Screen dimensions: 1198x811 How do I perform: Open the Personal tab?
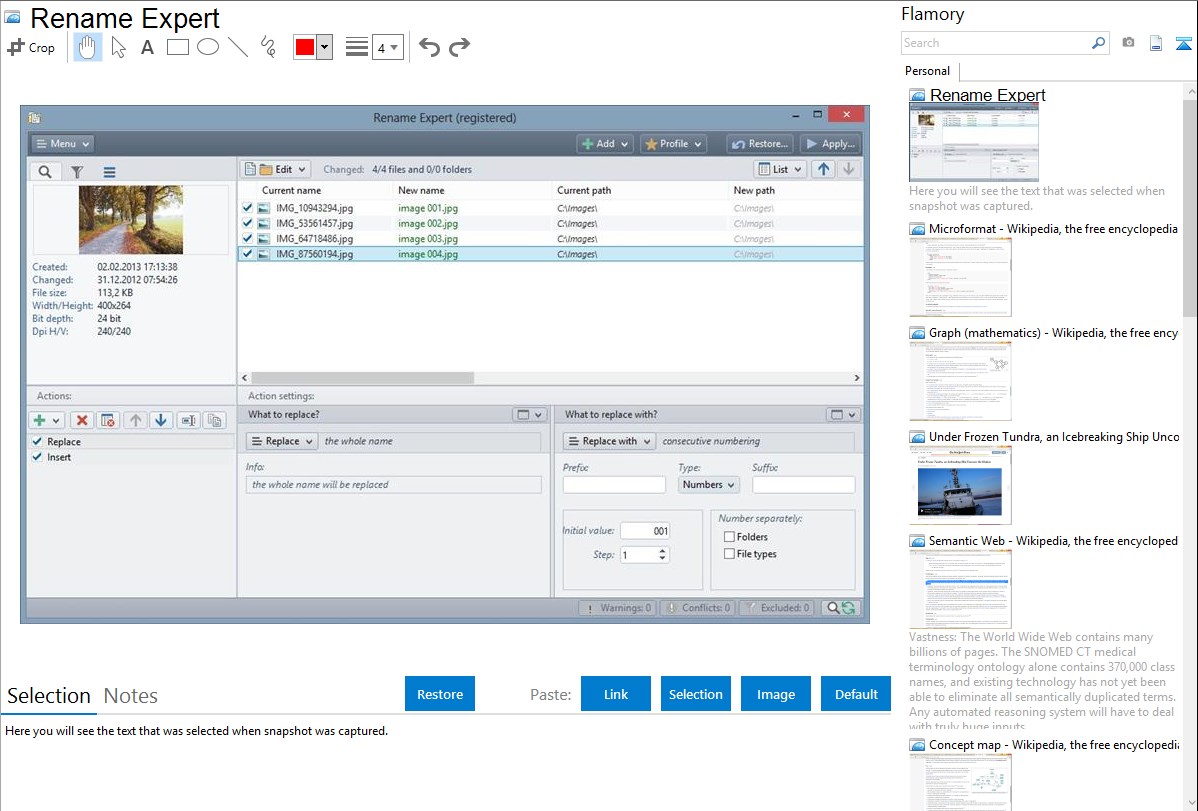tap(928, 71)
